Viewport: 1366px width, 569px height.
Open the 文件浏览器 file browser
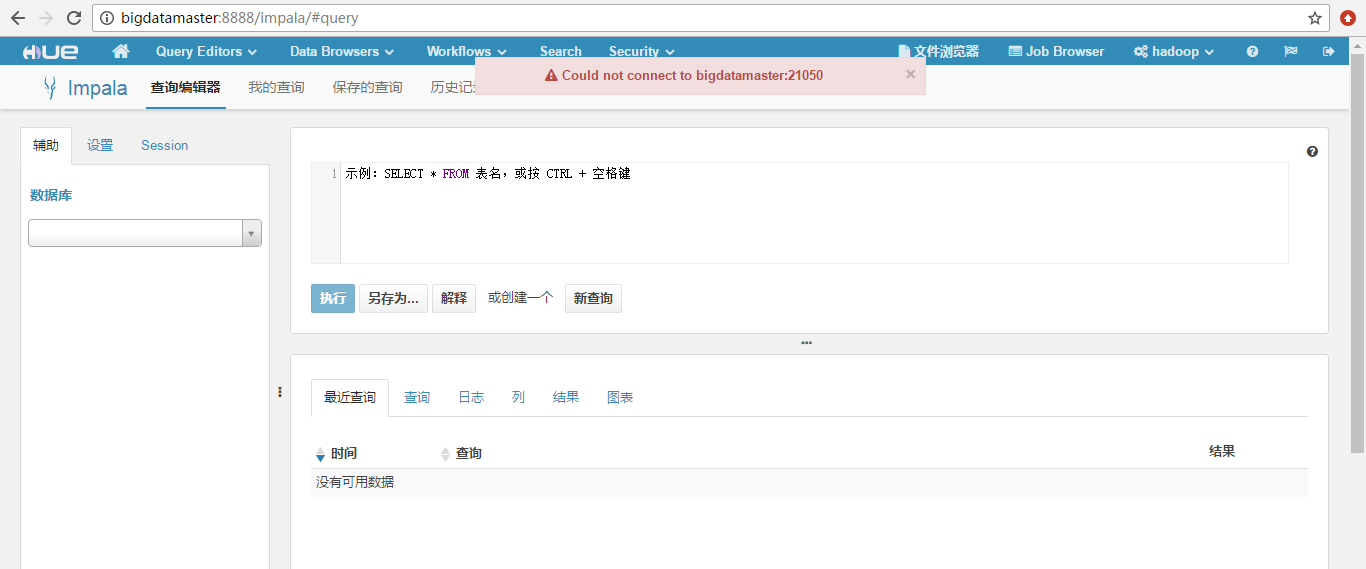[x=939, y=52]
